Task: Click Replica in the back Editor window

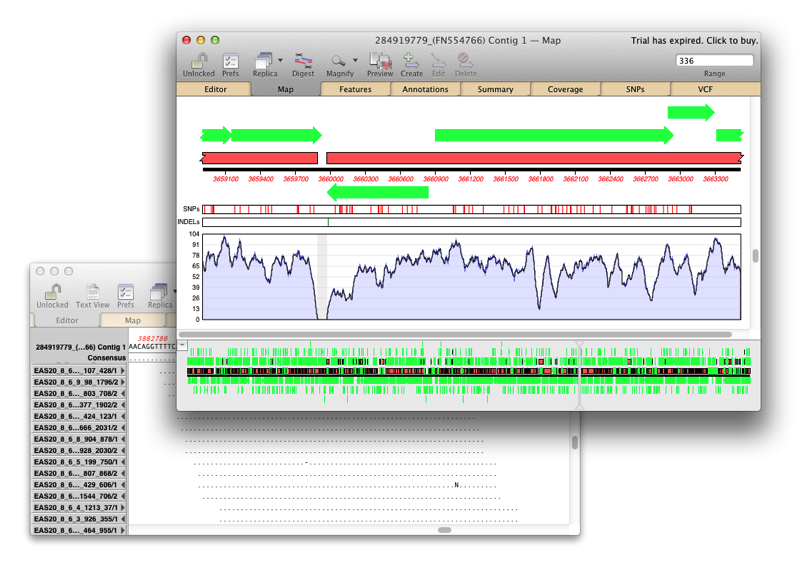Action: (160, 297)
